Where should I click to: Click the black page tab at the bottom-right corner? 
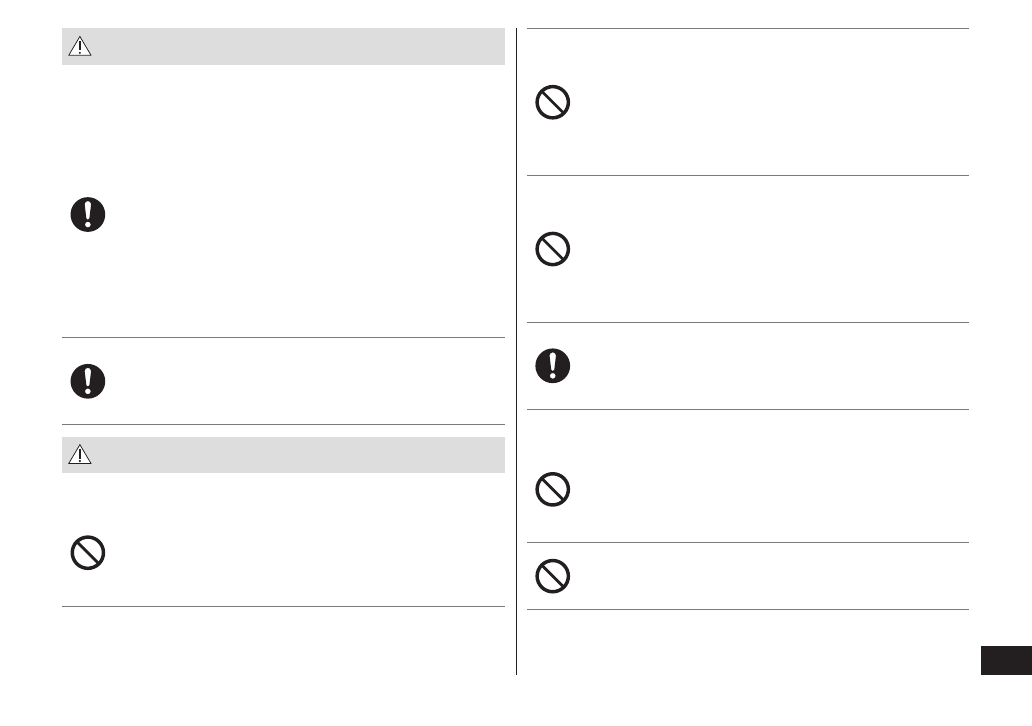pyautogui.click(x=1005, y=661)
